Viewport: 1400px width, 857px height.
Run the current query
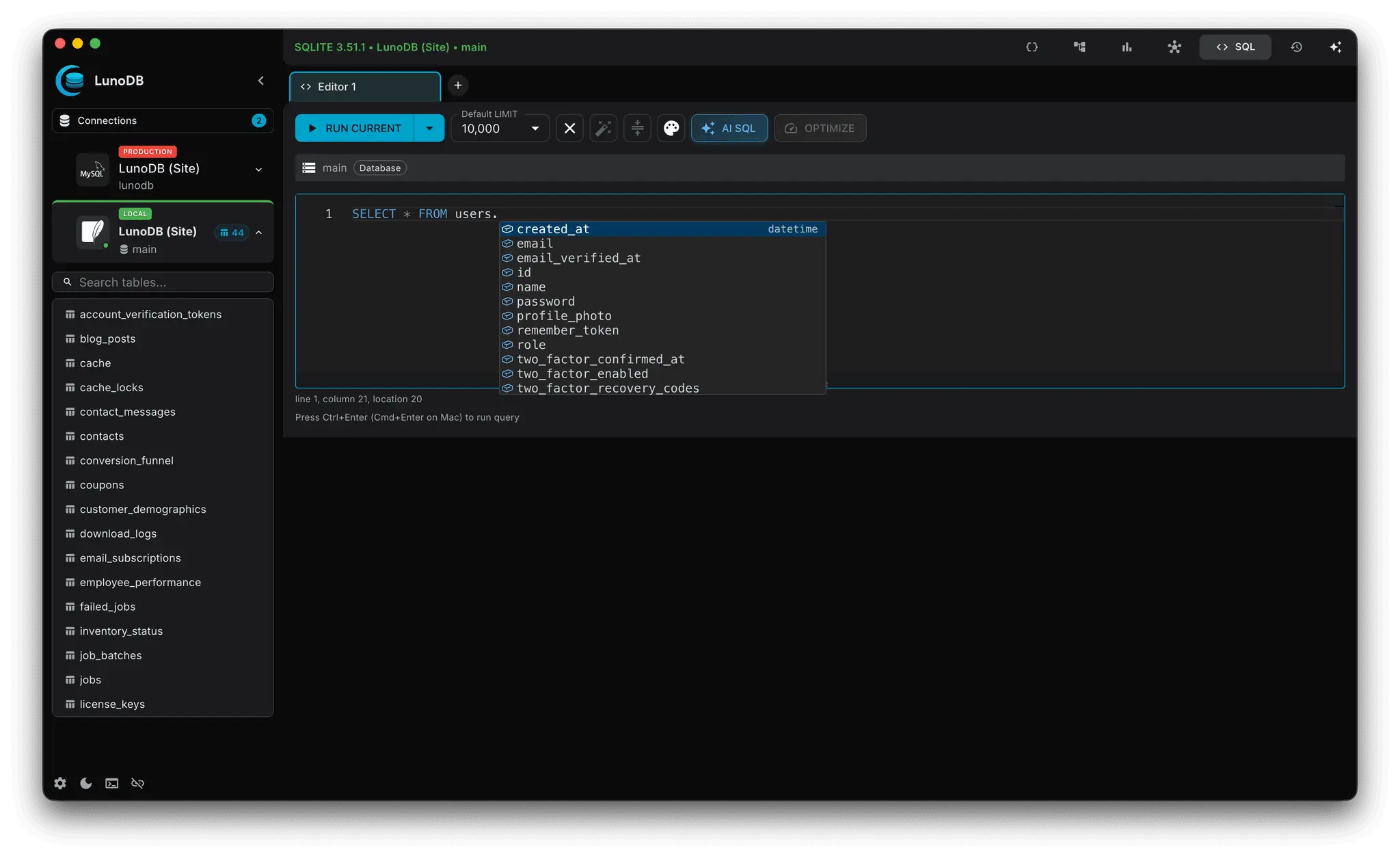355,128
